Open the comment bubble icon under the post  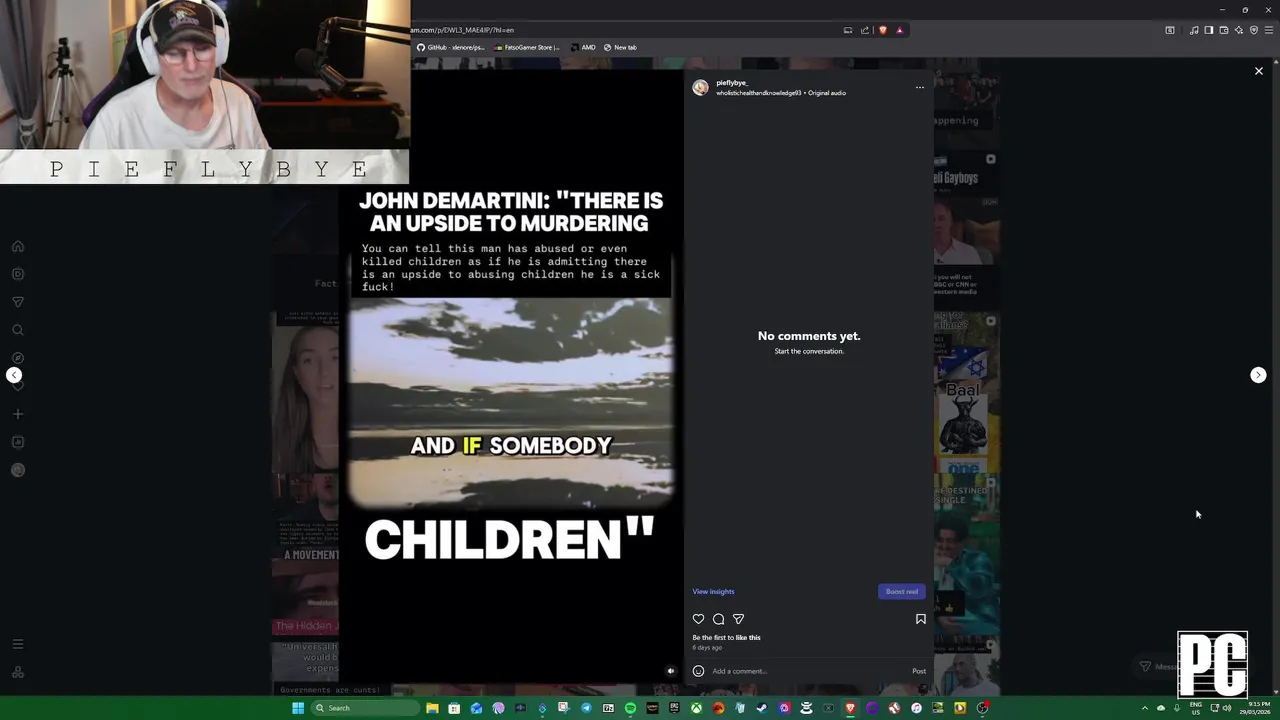click(x=718, y=619)
